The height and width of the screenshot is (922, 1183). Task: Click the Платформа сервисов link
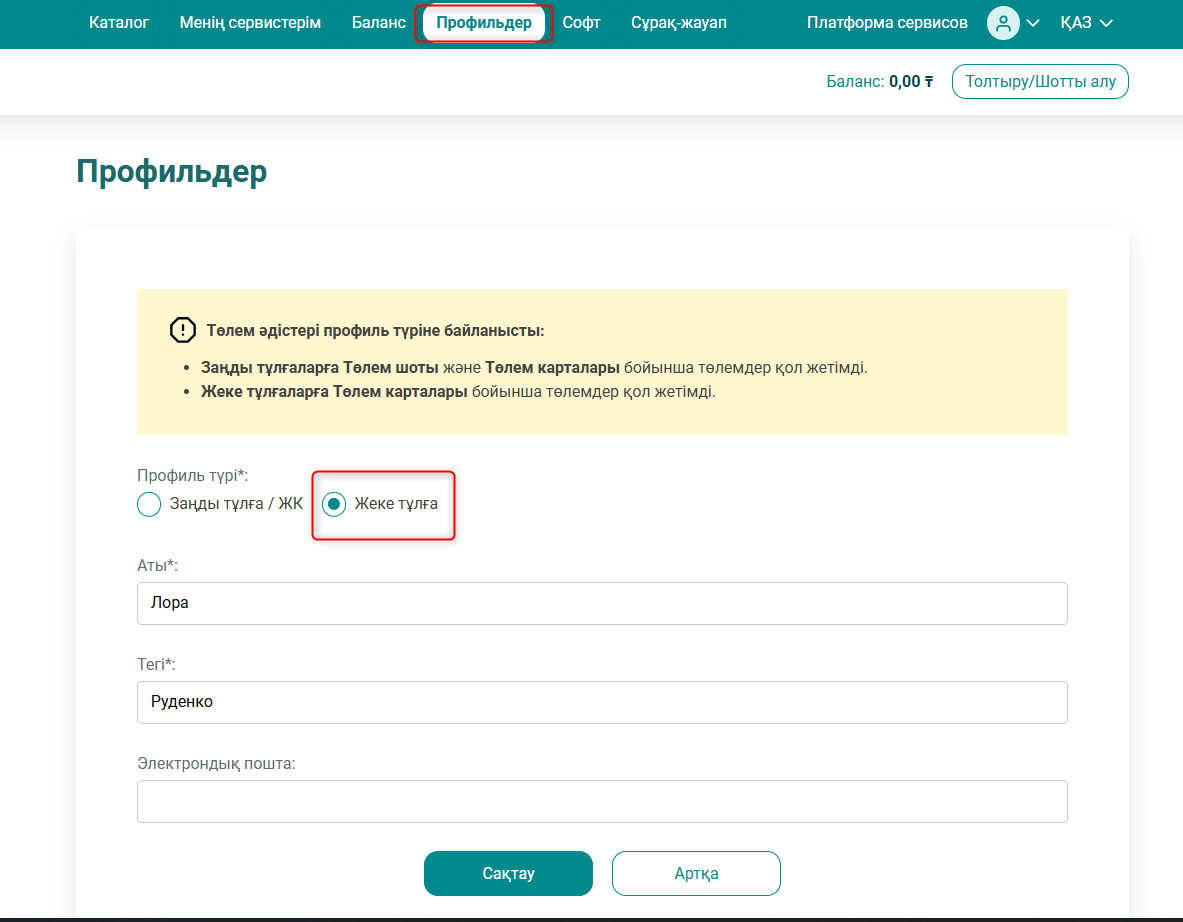[x=887, y=23]
